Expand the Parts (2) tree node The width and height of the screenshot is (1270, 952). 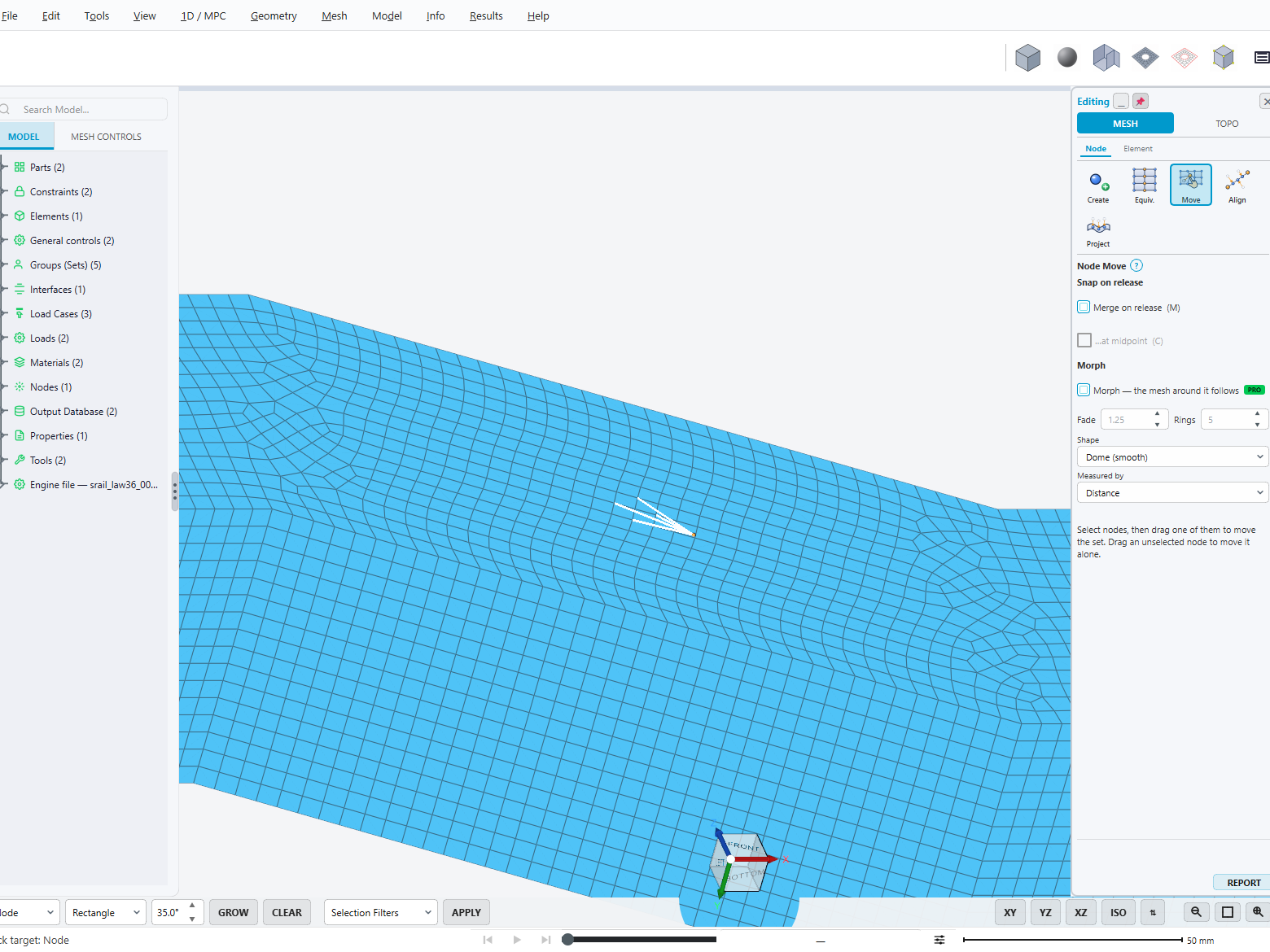tap(5, 167)
